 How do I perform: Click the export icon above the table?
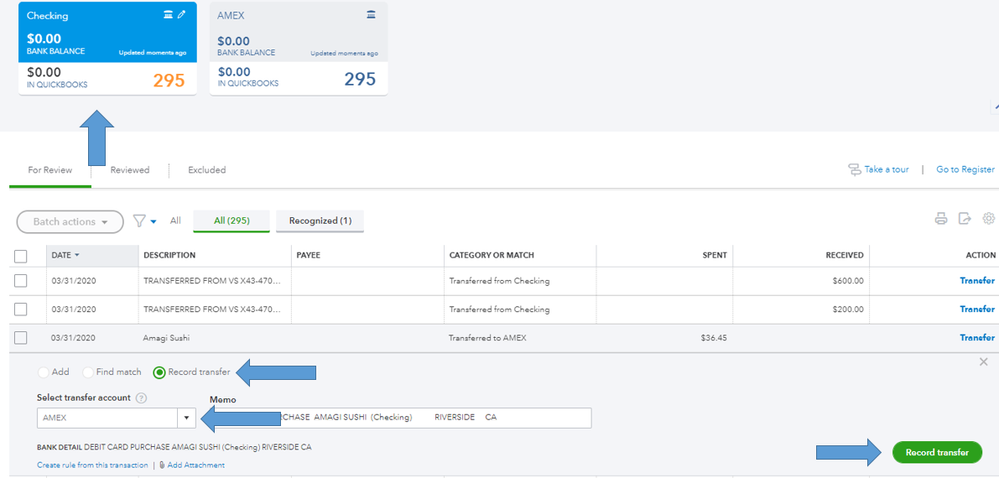click(x=965, y=219)
